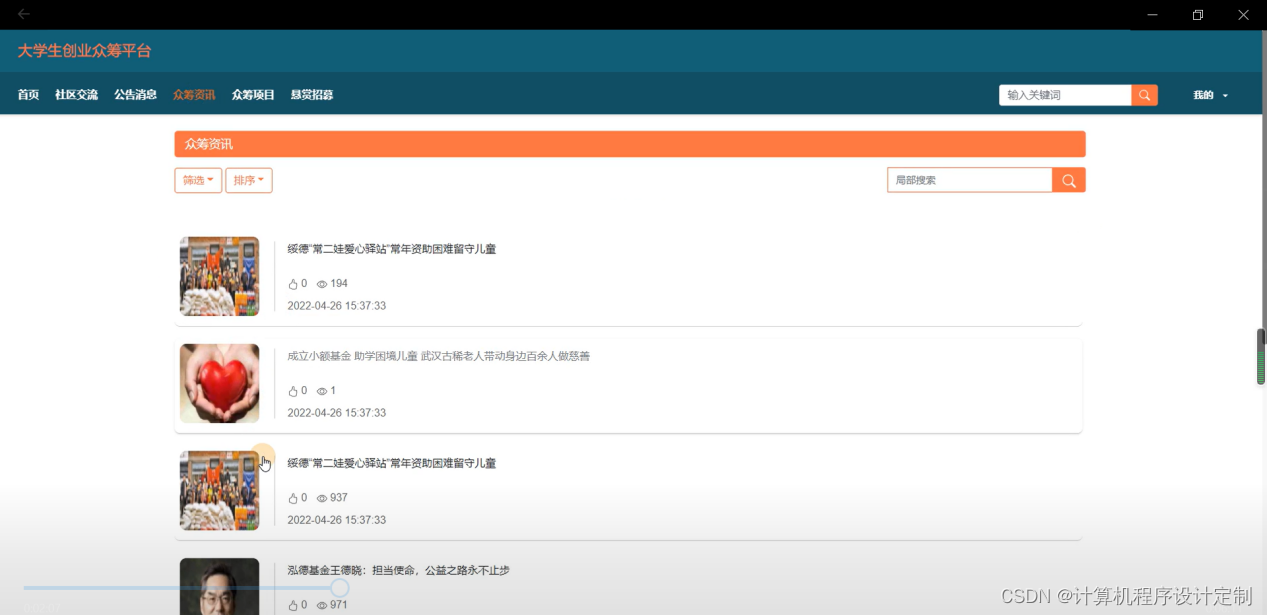The width and height of the screenshot is (1267, 615).
Task: Open the 排序 sort dropdown
Action: coord(249,180)
